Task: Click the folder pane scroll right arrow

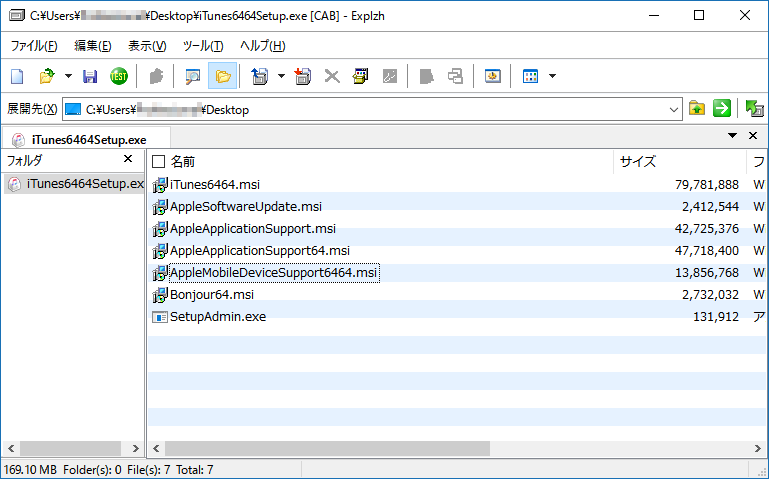Action: click(136, 448)
